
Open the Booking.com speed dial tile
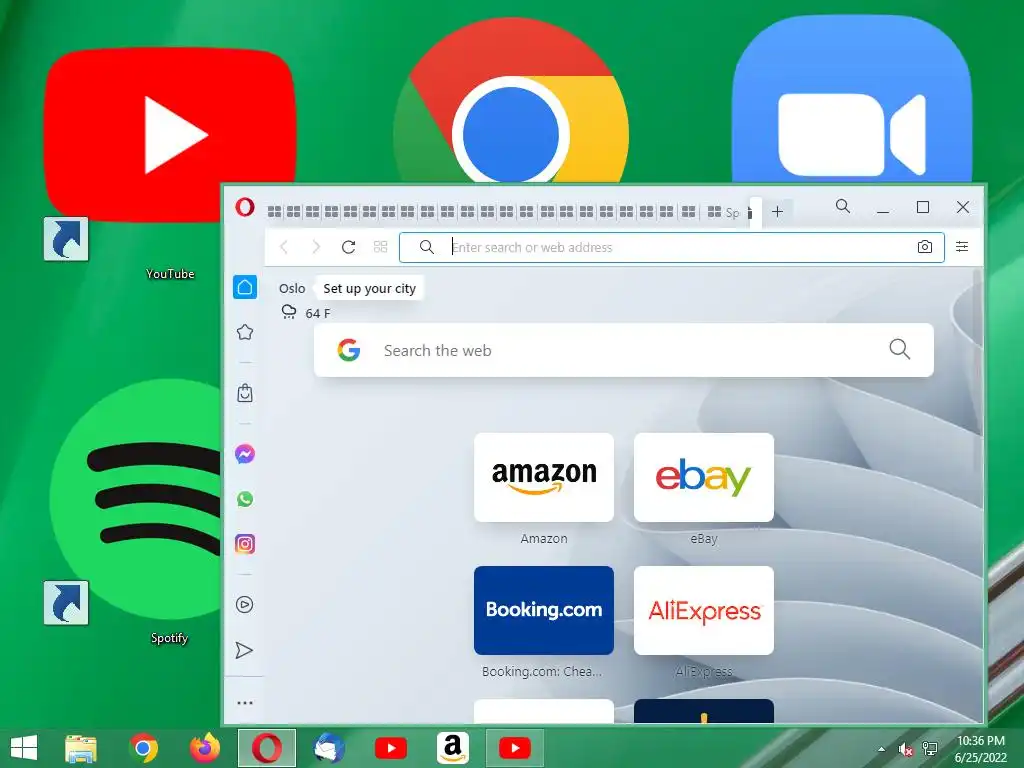544,611
